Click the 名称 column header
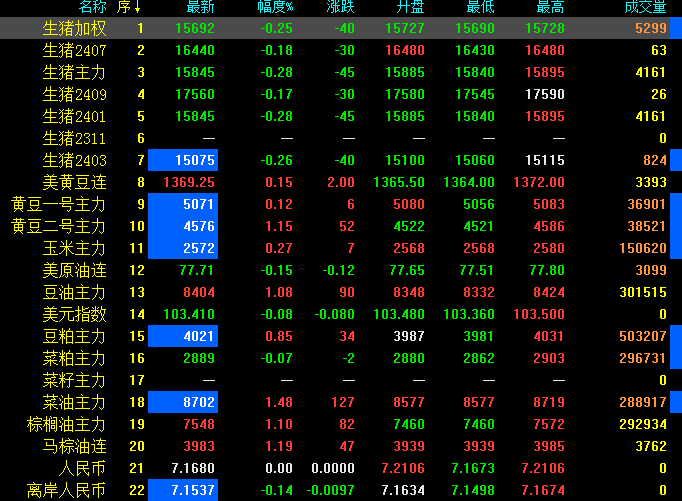The height and width of the screenshot is (501, 682). (x=93, y=7)
